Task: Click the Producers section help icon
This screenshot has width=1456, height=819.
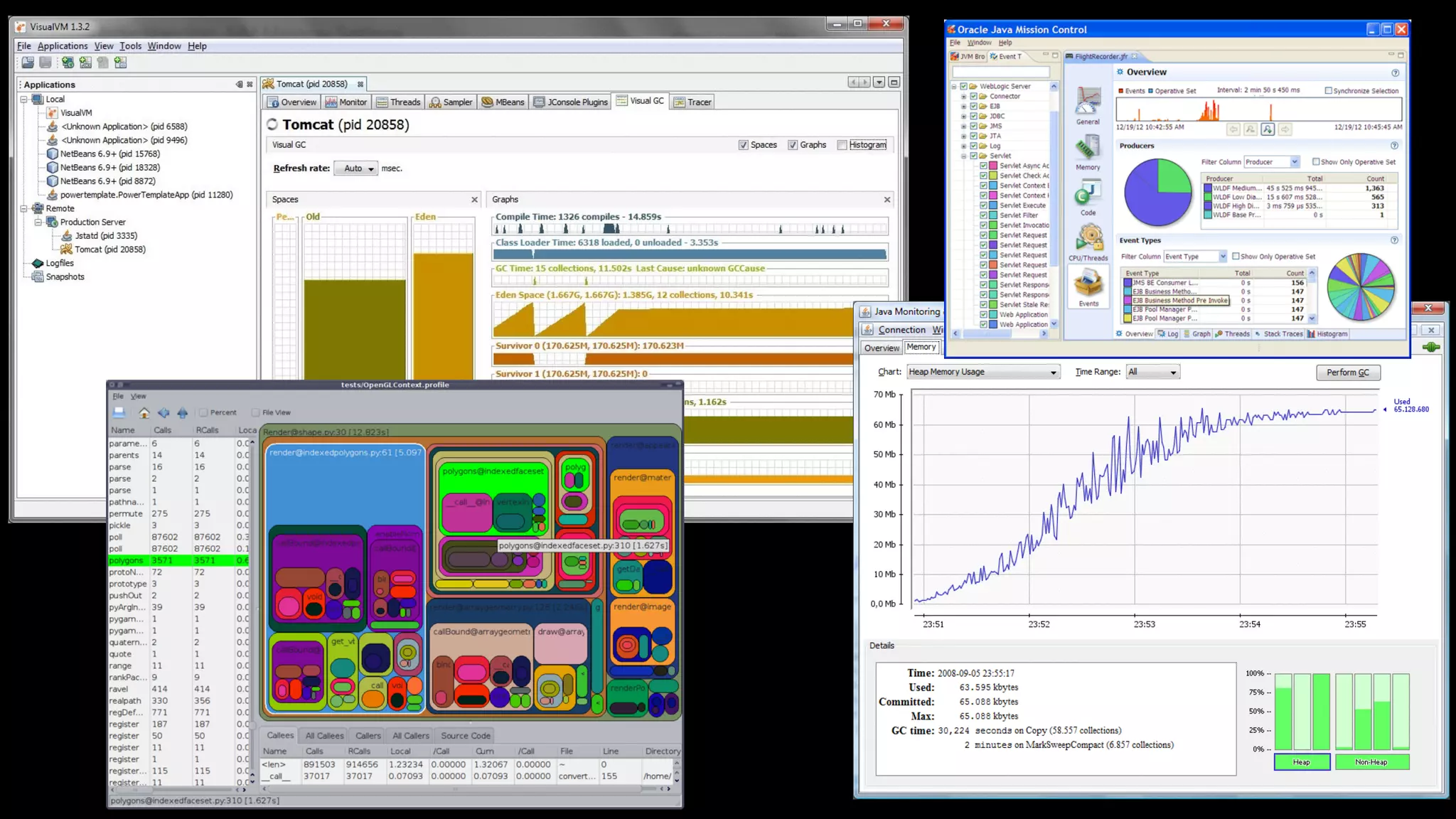Action: coord(1394,146)
